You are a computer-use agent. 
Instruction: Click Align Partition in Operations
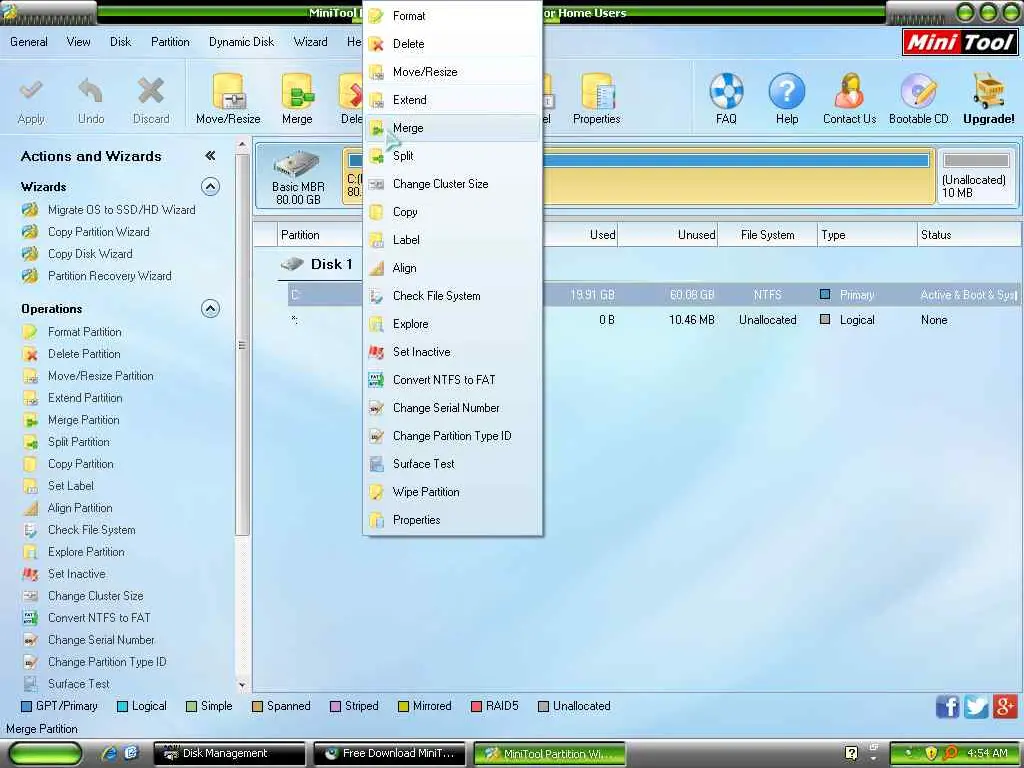(80, 508)
